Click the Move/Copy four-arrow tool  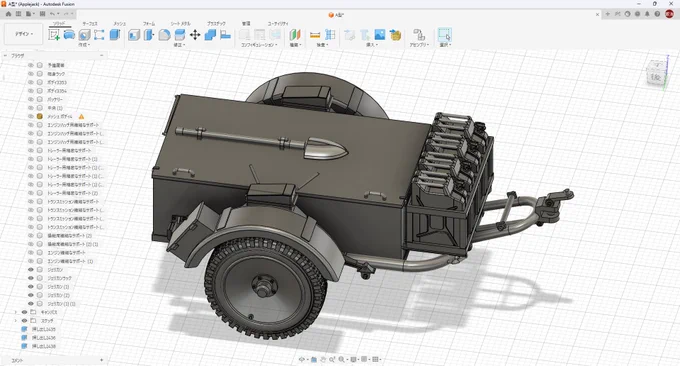pyautogui.click(x=195, y=35)
